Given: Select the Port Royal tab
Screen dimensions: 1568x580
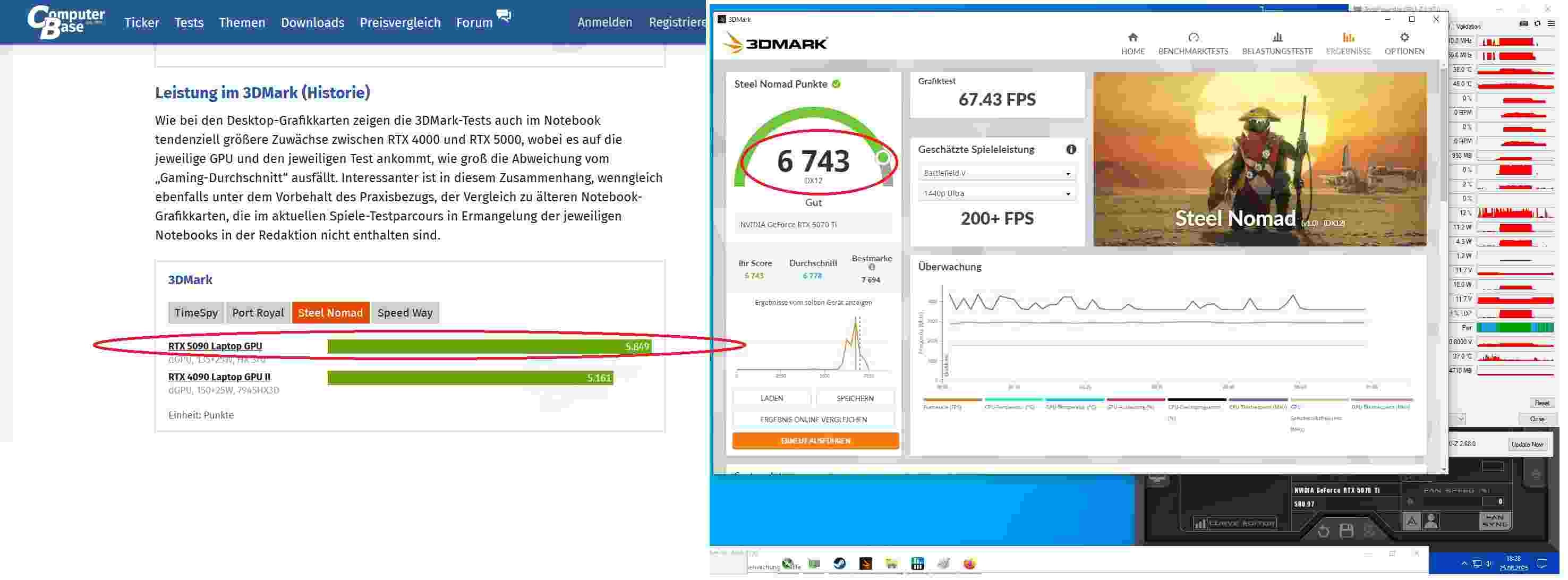Looking at the screenshot, I should (258, 312).
